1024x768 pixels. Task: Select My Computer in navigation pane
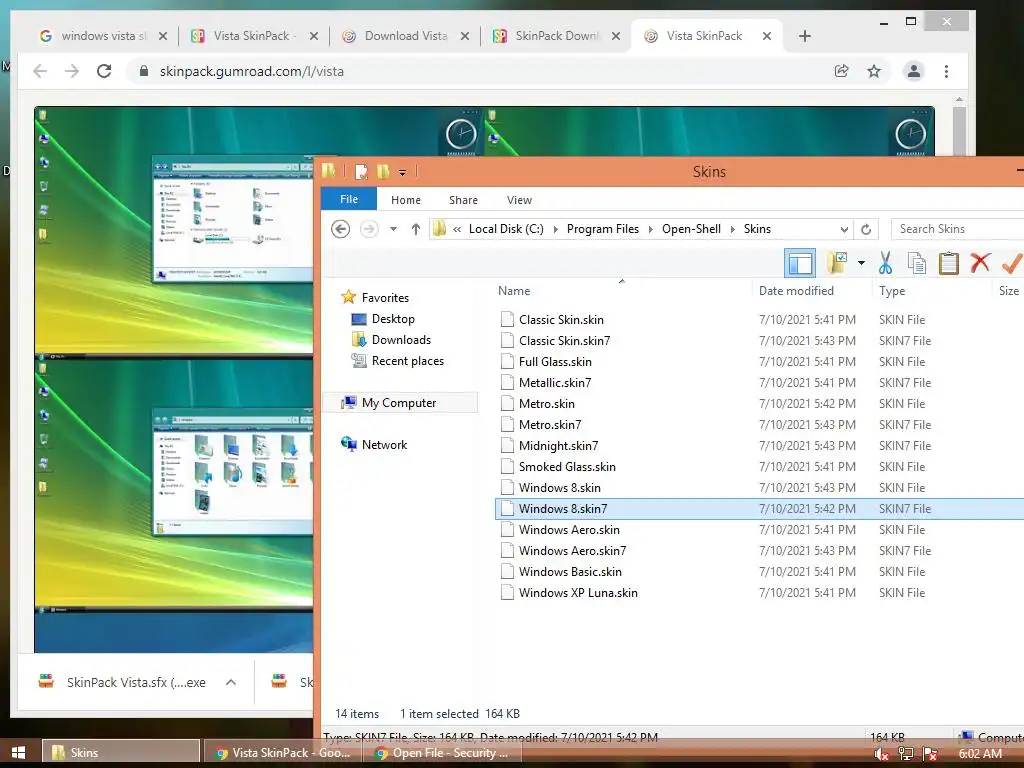[x=399, y=402]
